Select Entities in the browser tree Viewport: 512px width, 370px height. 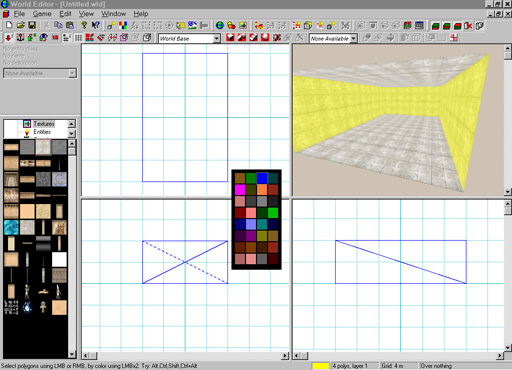point(42,132)
